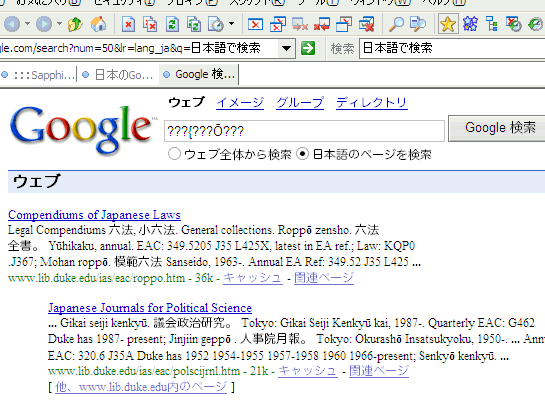This screenshot has height=407, width=545.
Task: Open the ディレクトリ search category link
Action: (372, 103)
